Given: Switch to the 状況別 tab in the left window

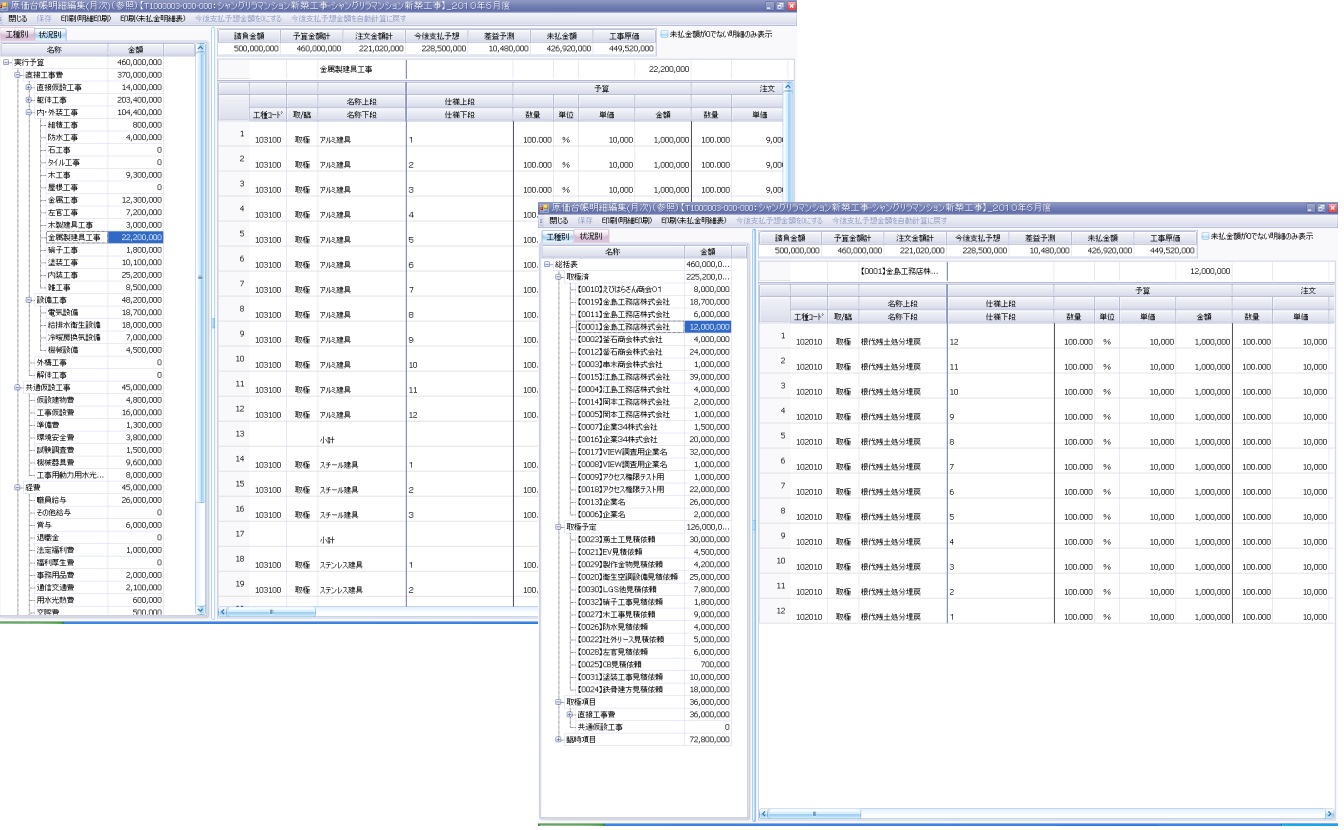Looking at the screenshot, I should tap(50, 35).
